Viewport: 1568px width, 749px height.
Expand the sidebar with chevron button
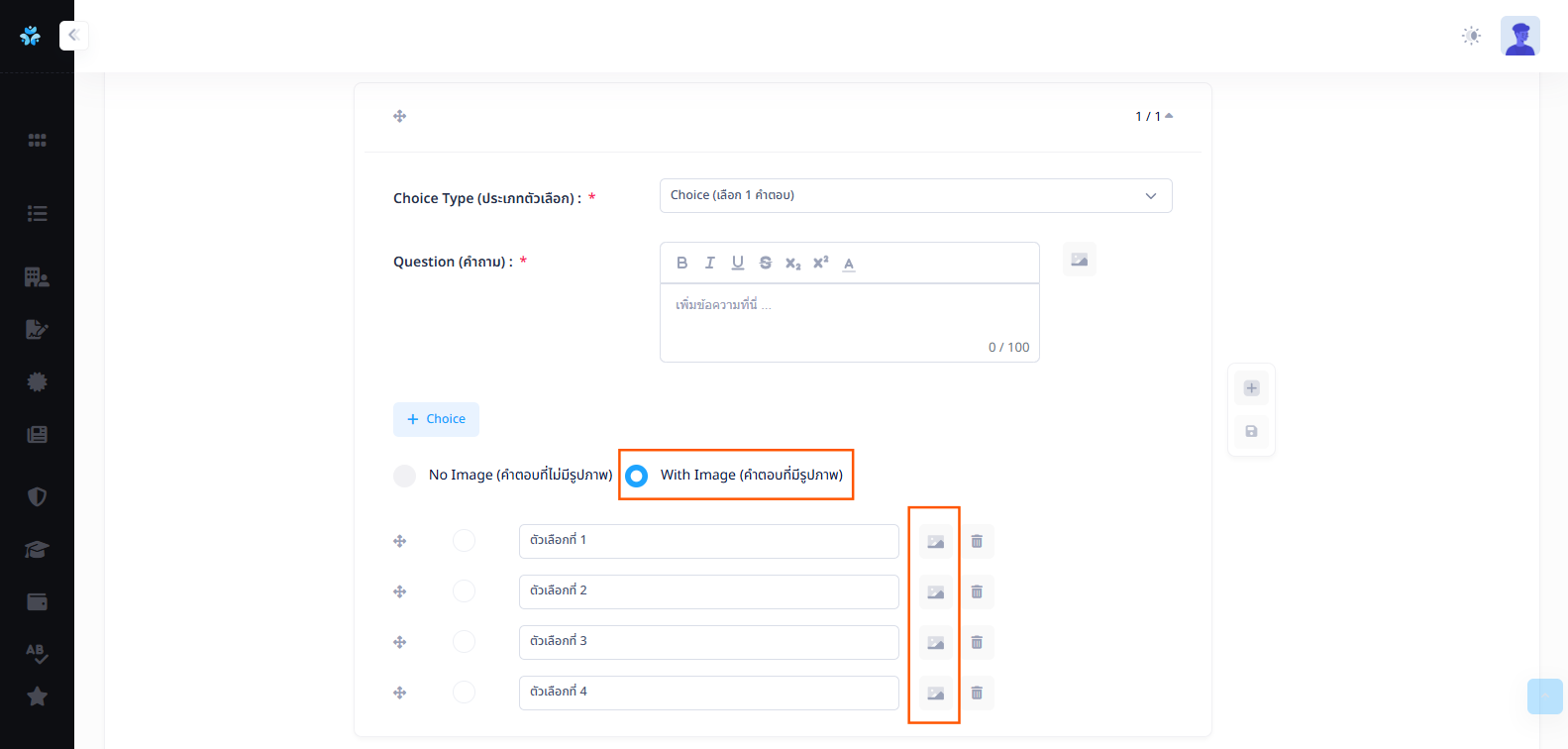(x=73, y=36)
